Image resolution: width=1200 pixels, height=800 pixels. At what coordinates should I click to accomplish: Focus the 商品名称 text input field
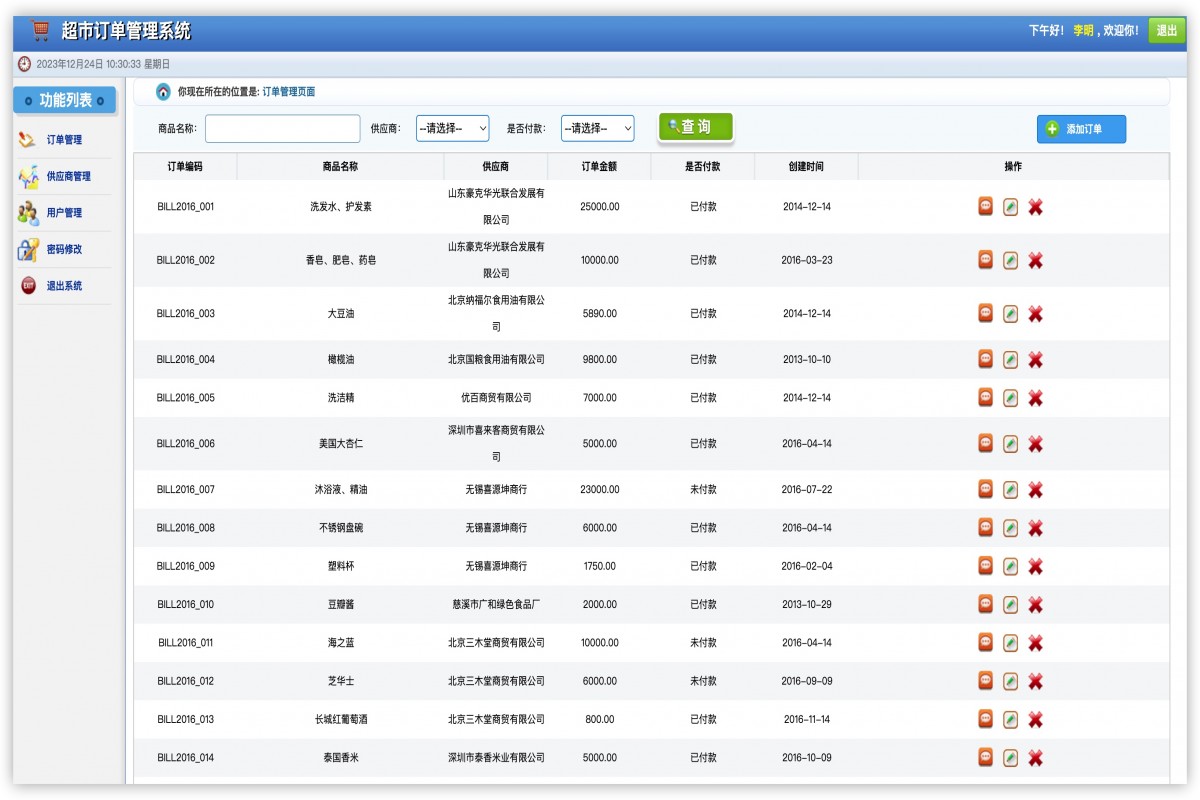[x=282, y=129]
